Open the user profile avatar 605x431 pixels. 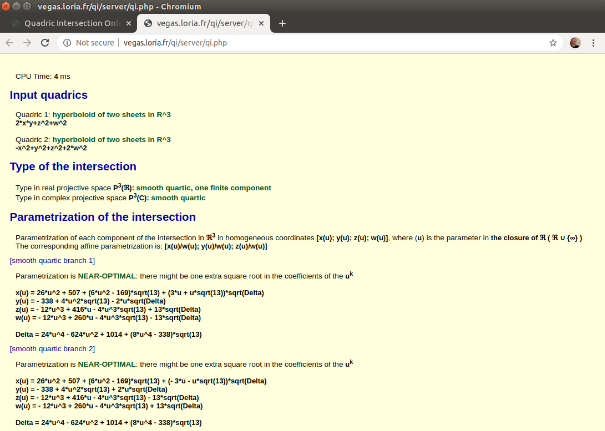coord(576,43)
